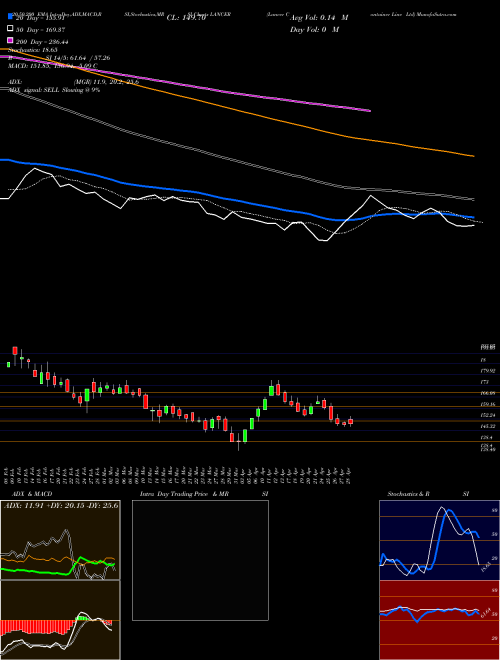This screenshot has width=500, height=660.
Task: Click the 'Stochastics & R' panel title
Action: pos(408,494)
